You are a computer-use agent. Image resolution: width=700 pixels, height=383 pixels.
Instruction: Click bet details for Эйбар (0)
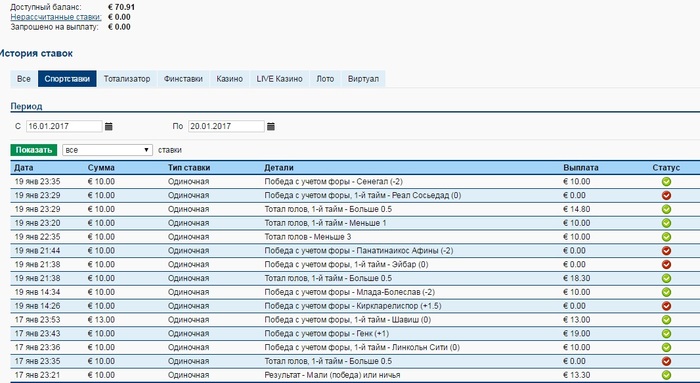346,265
